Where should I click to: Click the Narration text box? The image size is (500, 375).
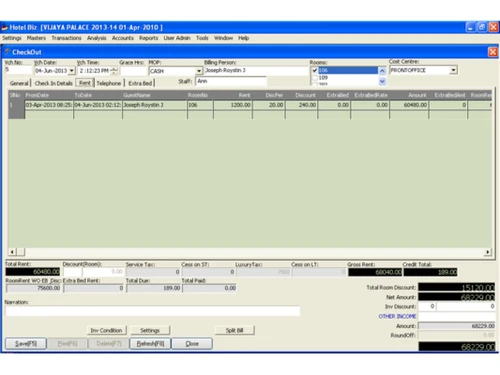click(x=153, y=311)
